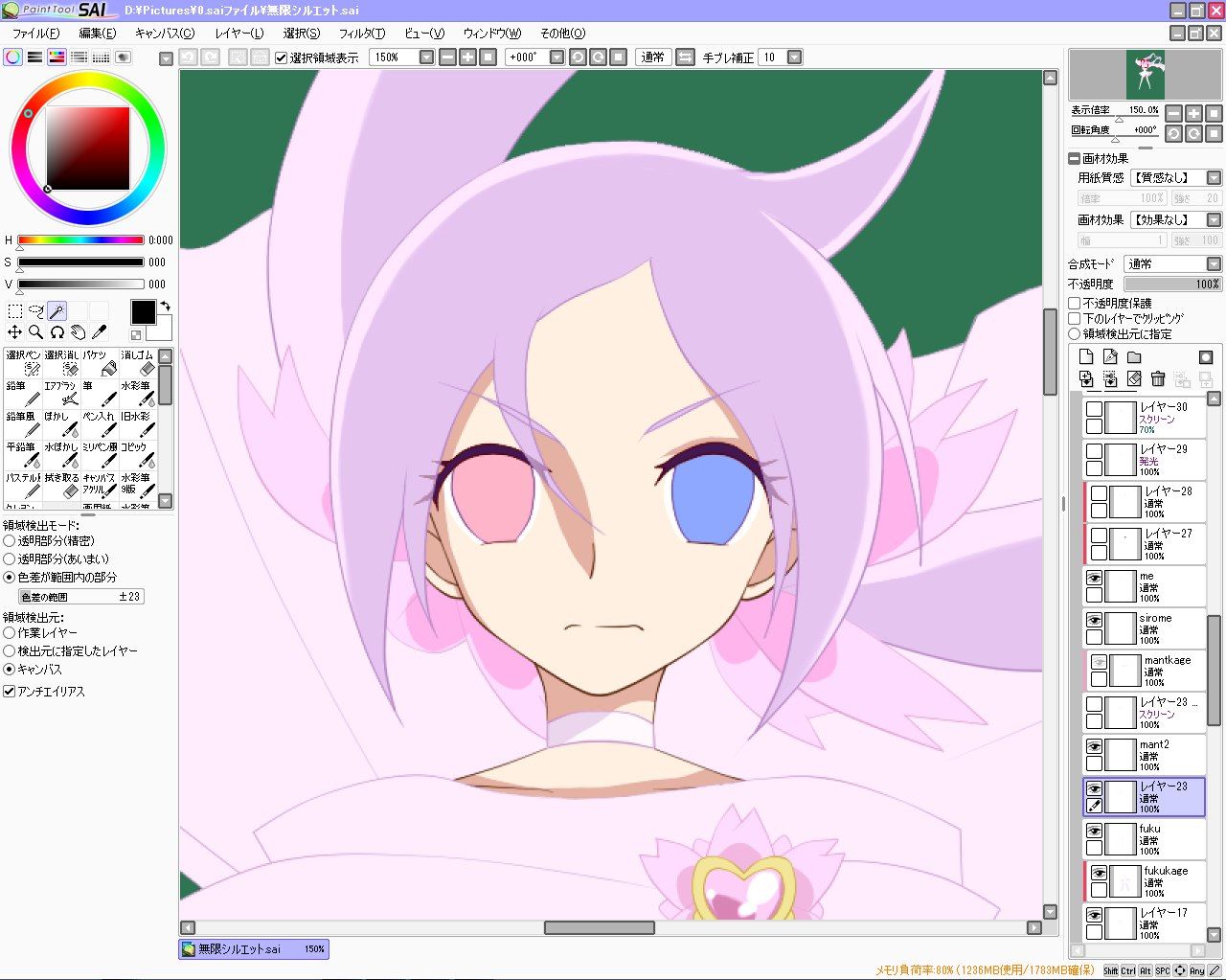Click the 通常 view mode button
1226x980 pixels.
pyautogui.click(x=653, y=57)
